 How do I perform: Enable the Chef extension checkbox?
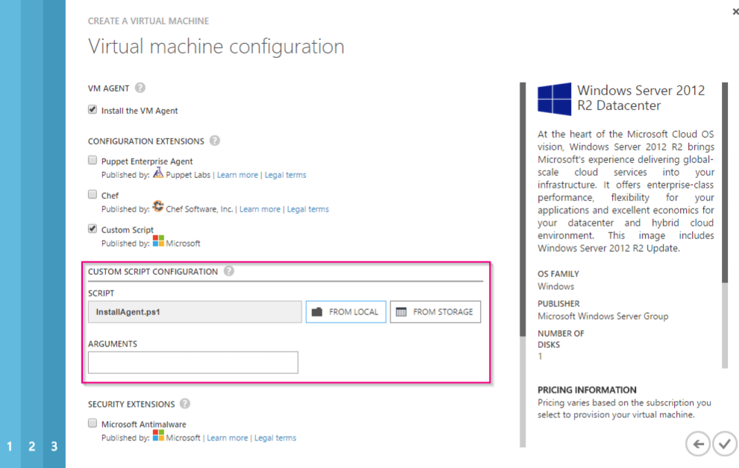click(x=93, y=195)
